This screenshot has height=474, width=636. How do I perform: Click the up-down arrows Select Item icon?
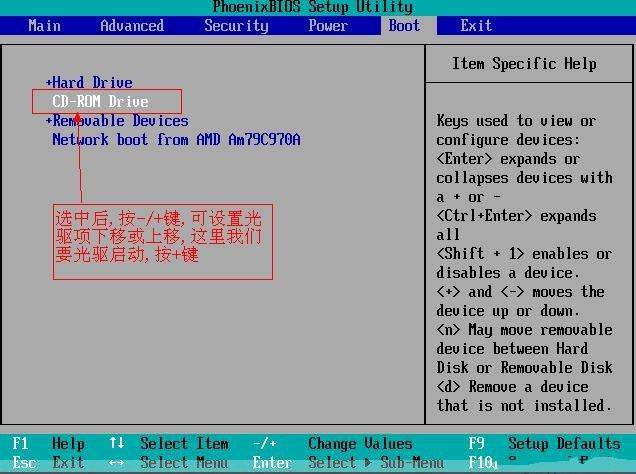coord(117,444)
